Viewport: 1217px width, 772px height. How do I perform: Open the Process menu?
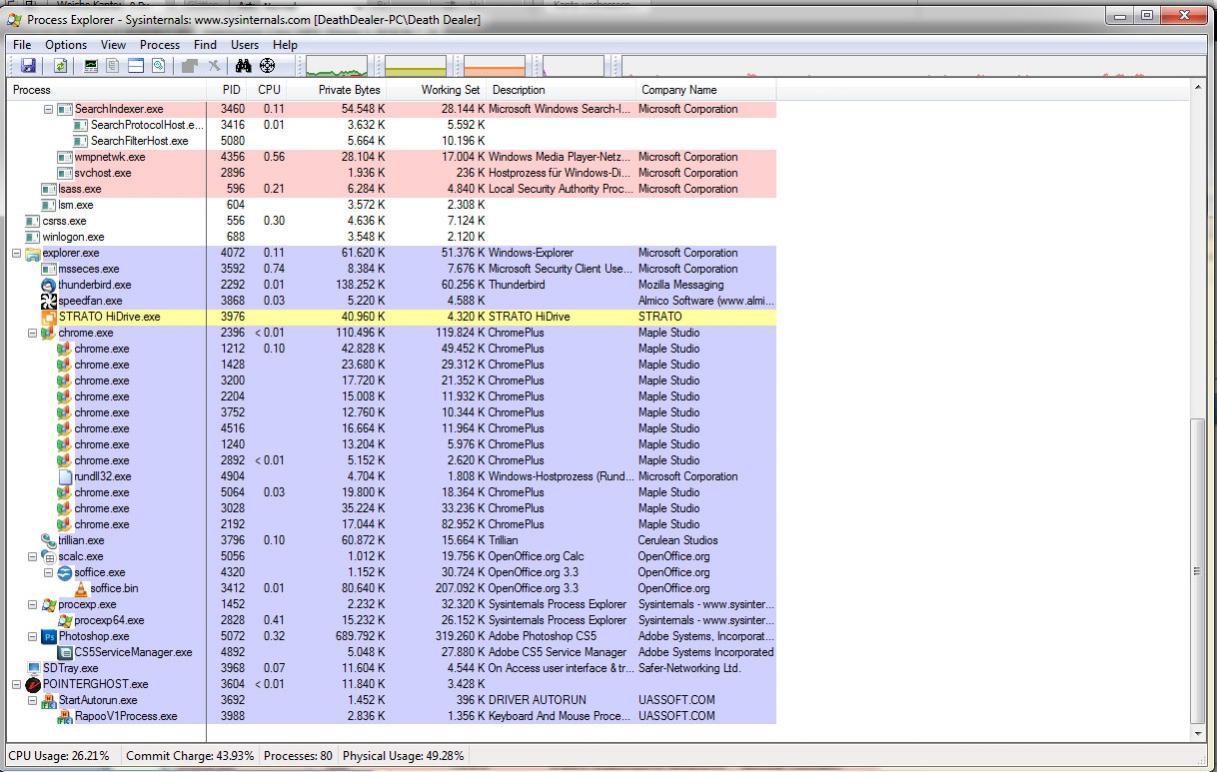pyautogui.click(x=160, y=45)
